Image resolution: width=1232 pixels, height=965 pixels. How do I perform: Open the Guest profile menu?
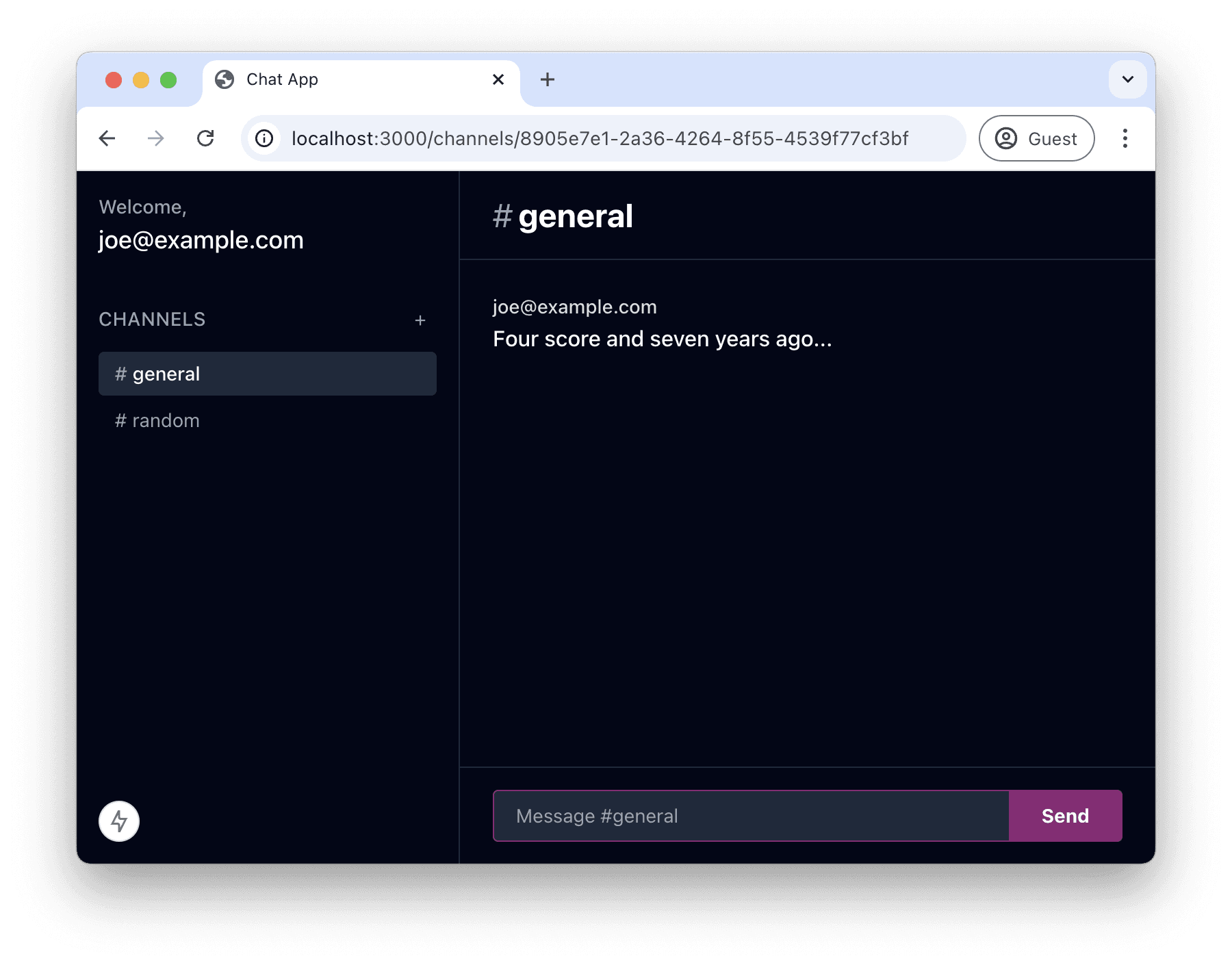1036,139
